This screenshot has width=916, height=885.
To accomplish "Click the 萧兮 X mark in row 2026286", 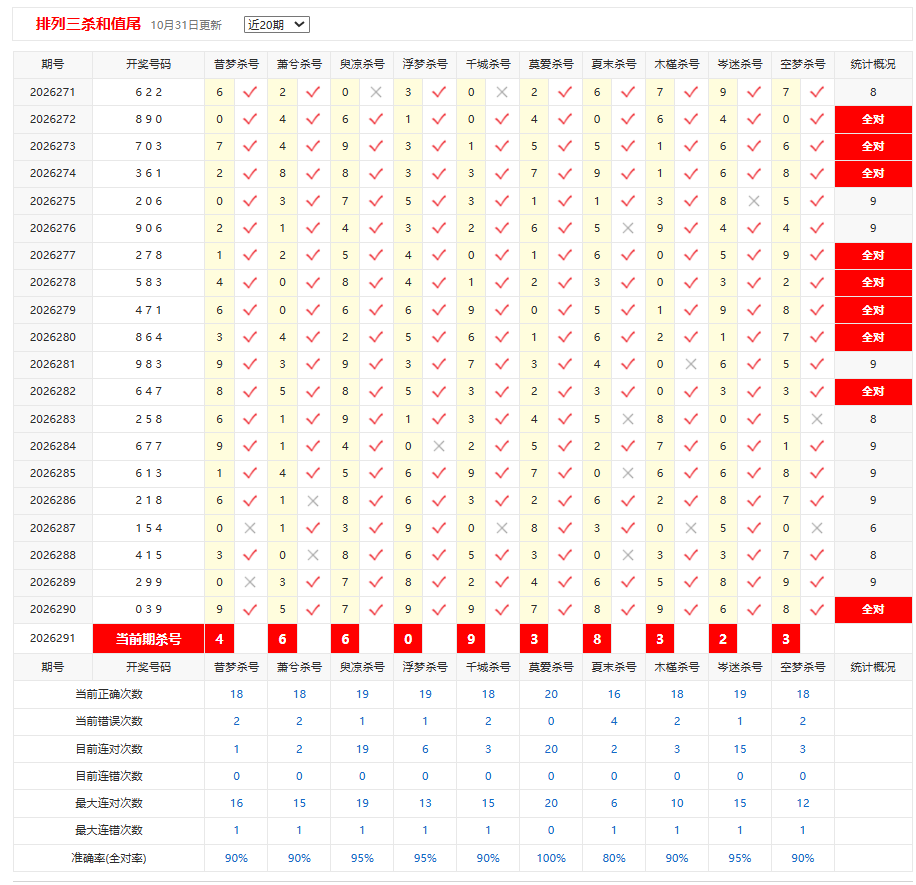I will click(313, 501).
